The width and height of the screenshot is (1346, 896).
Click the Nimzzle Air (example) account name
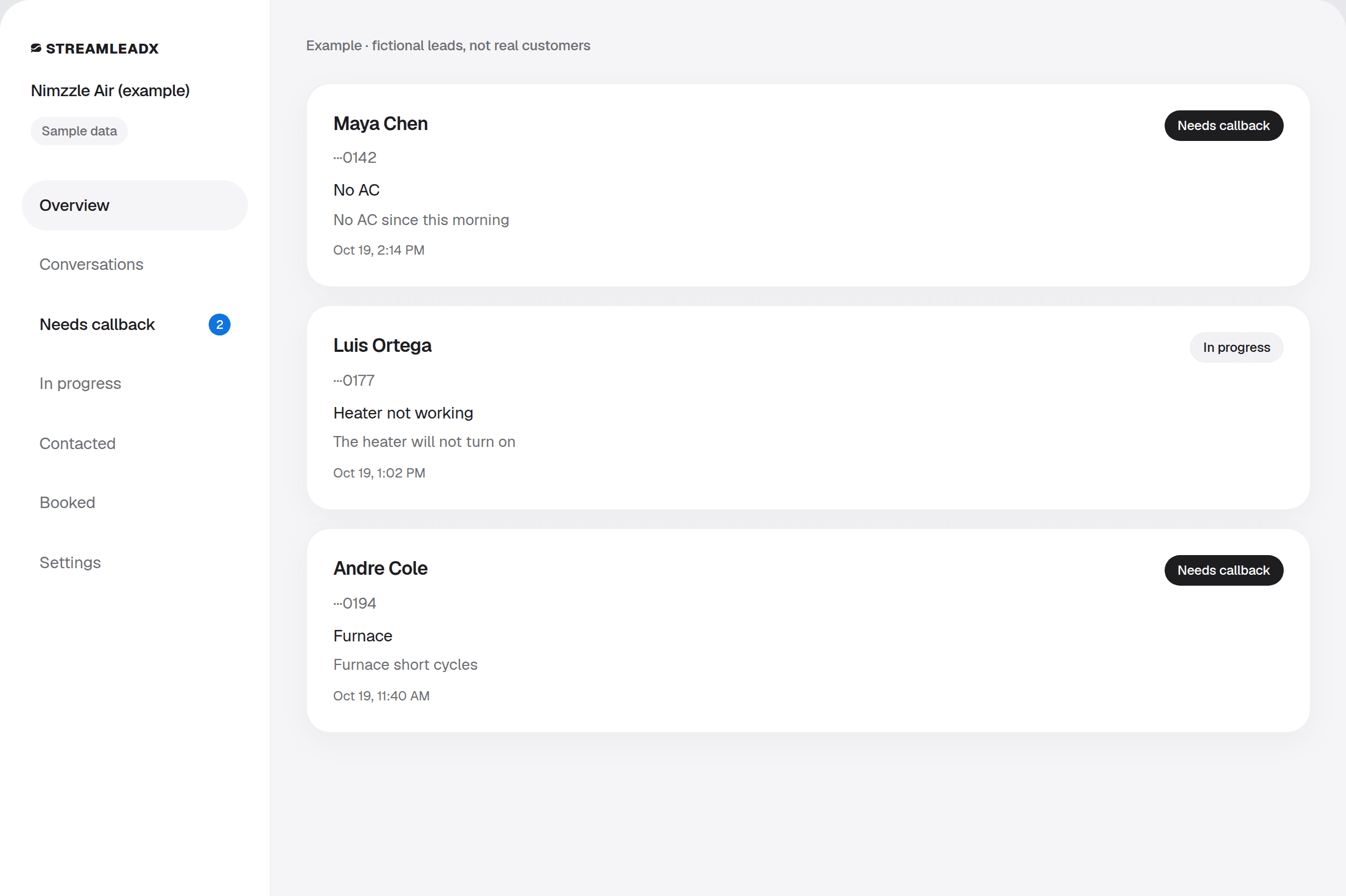click(110, 91)
